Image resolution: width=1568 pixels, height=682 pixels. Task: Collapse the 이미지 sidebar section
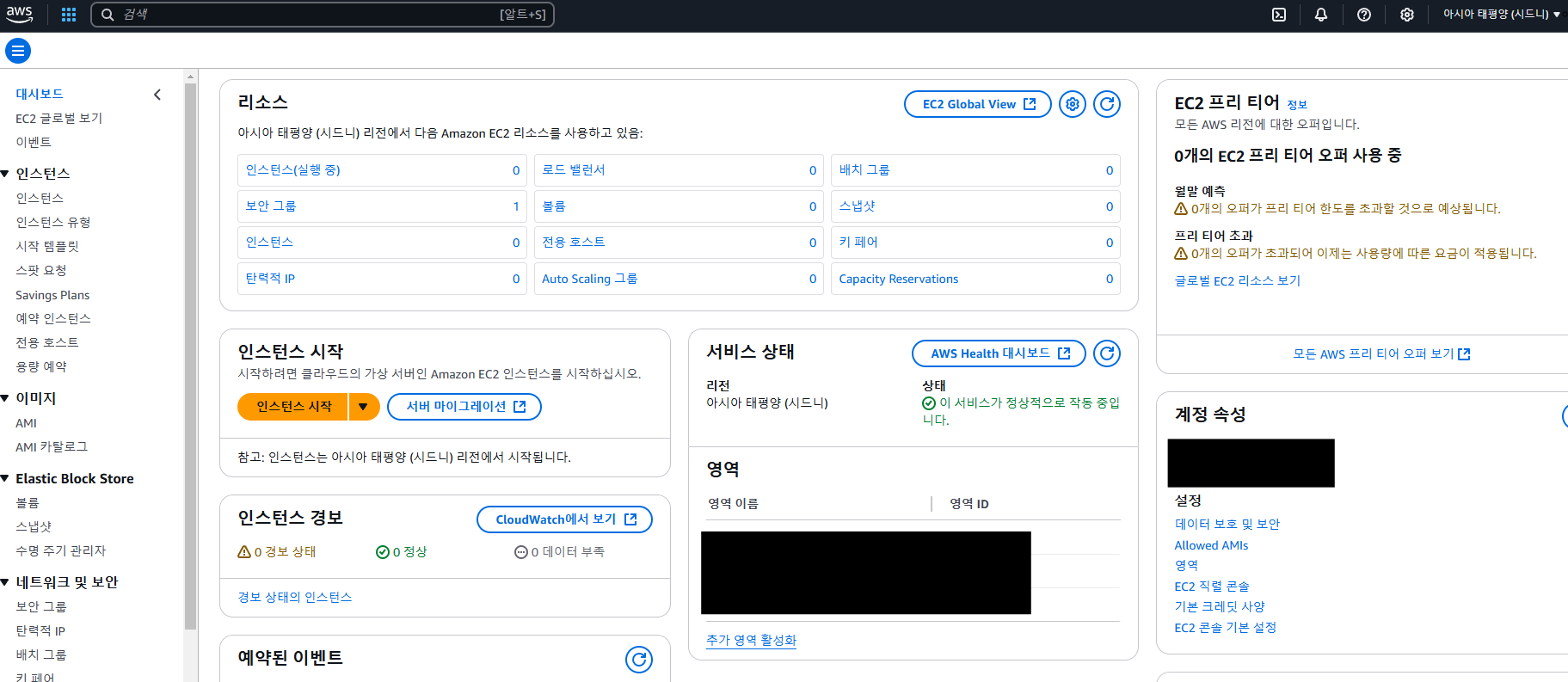pos(5,398)
